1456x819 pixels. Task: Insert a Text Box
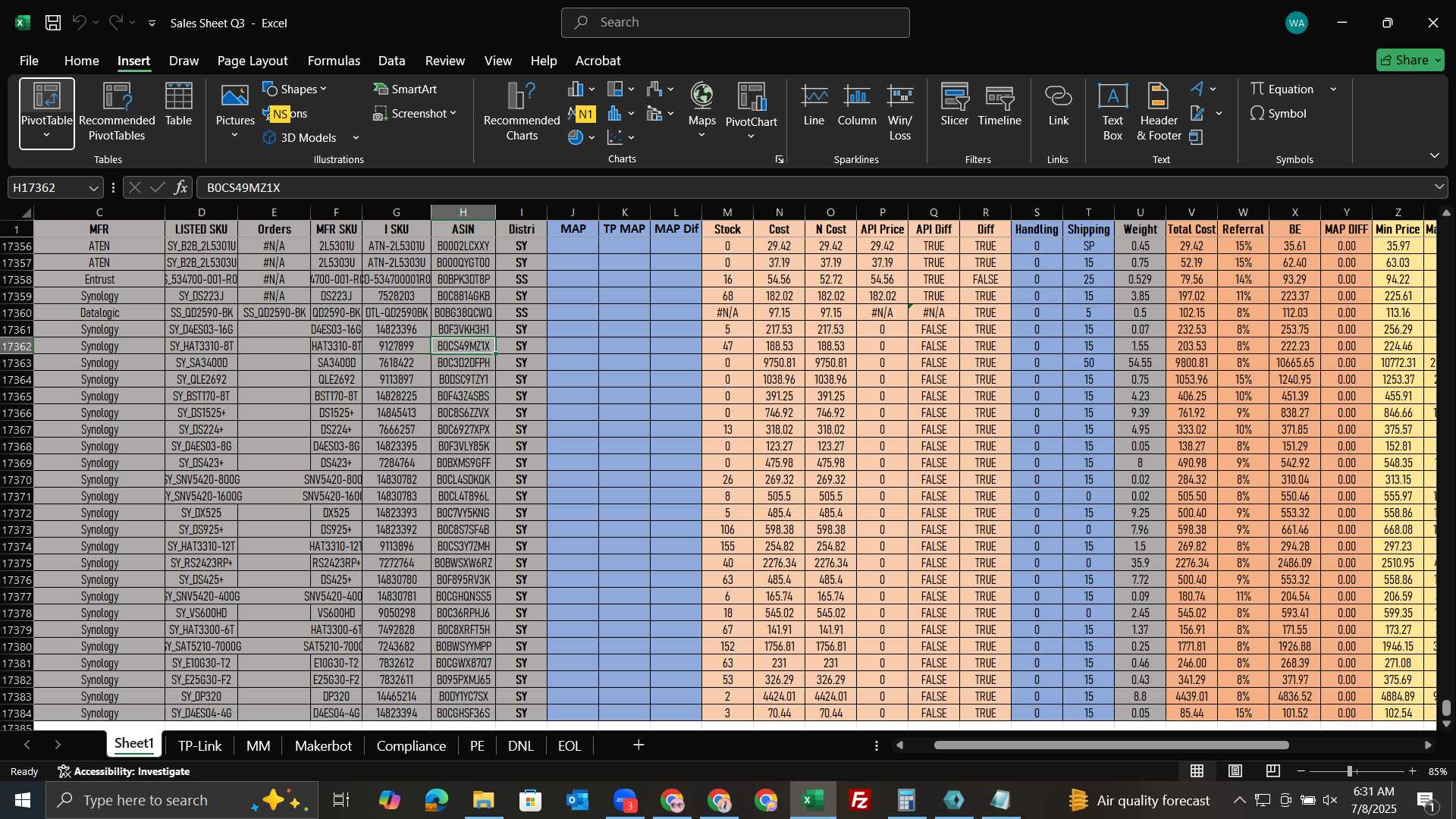tap(1112, 112)
